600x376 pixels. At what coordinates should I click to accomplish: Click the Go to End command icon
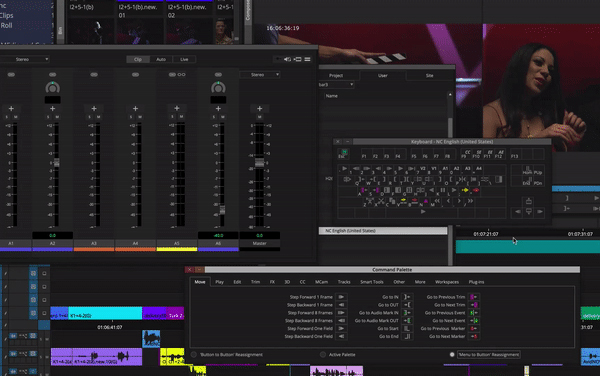click(406, 337)
